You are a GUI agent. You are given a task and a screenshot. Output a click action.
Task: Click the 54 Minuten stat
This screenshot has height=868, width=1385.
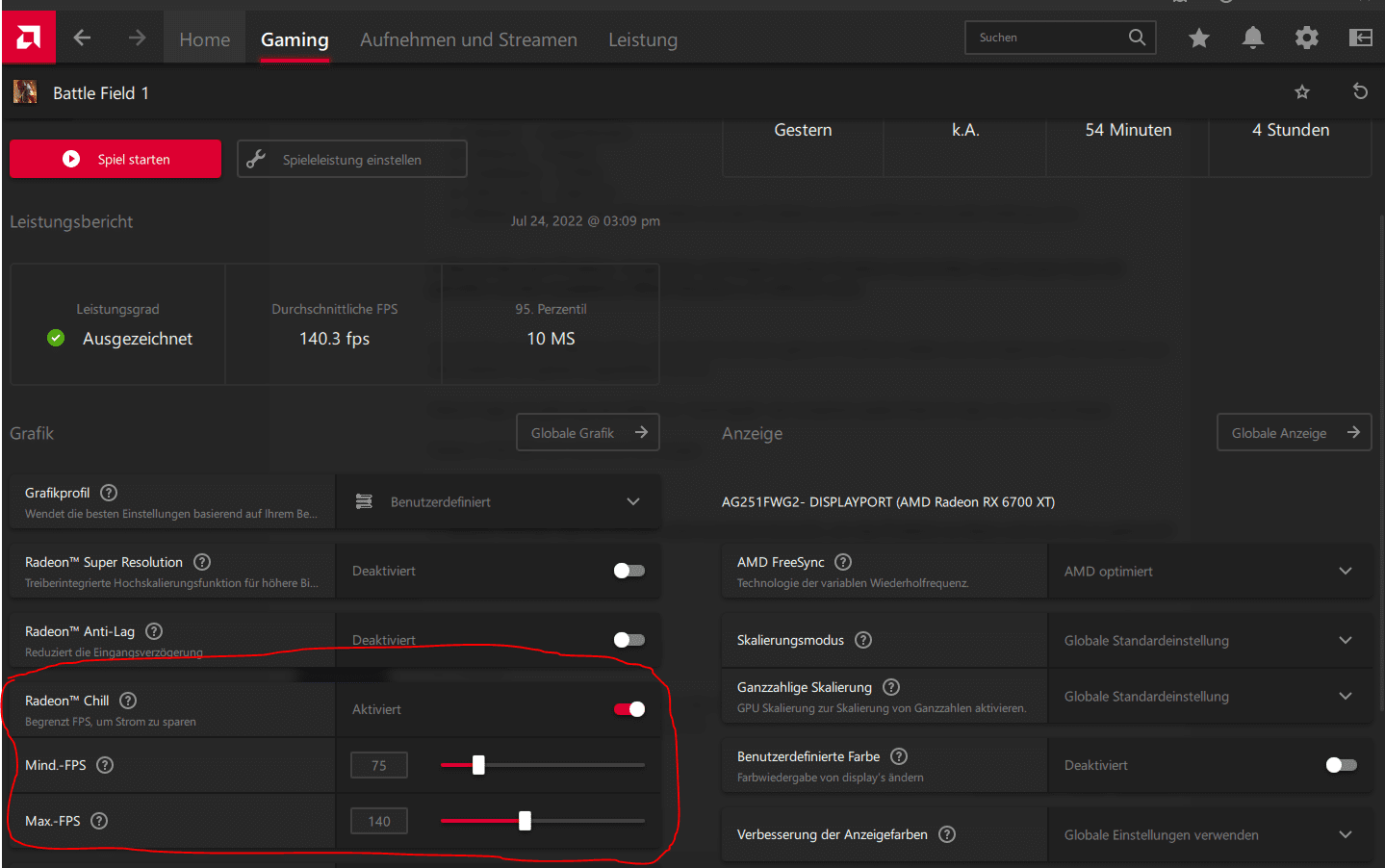tap(1128, 130)
